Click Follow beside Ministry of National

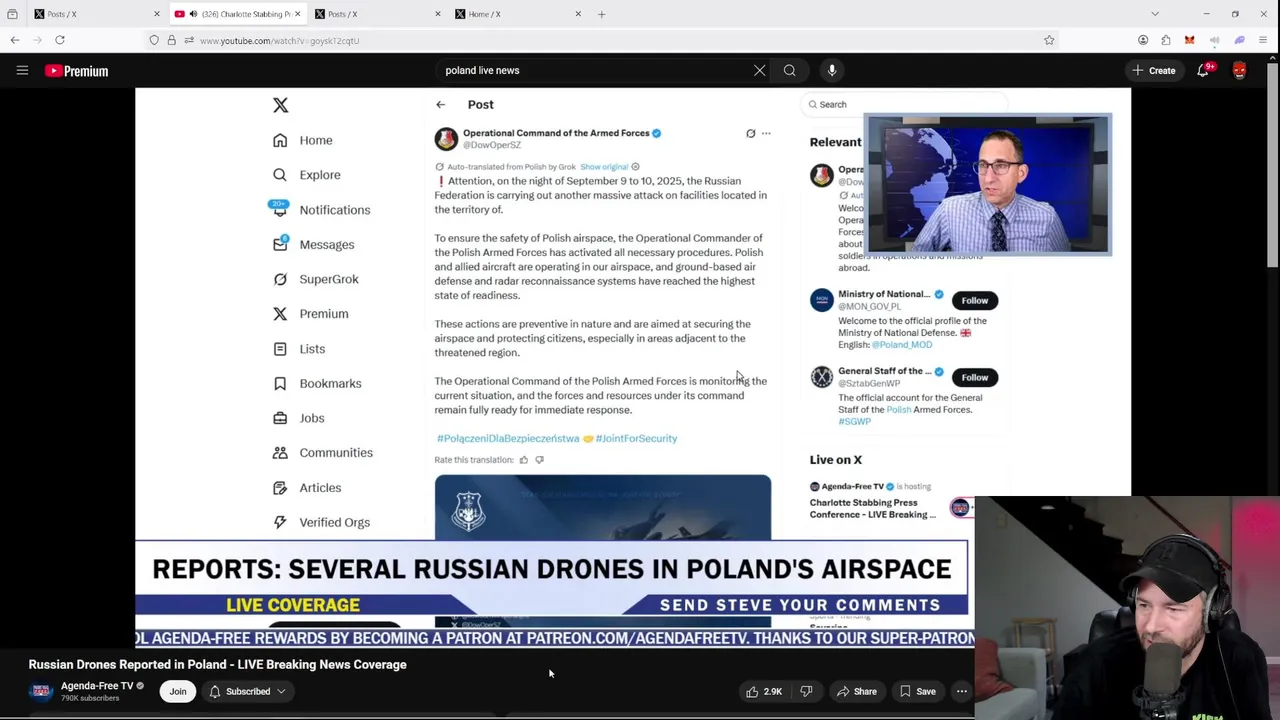(975, 300)
